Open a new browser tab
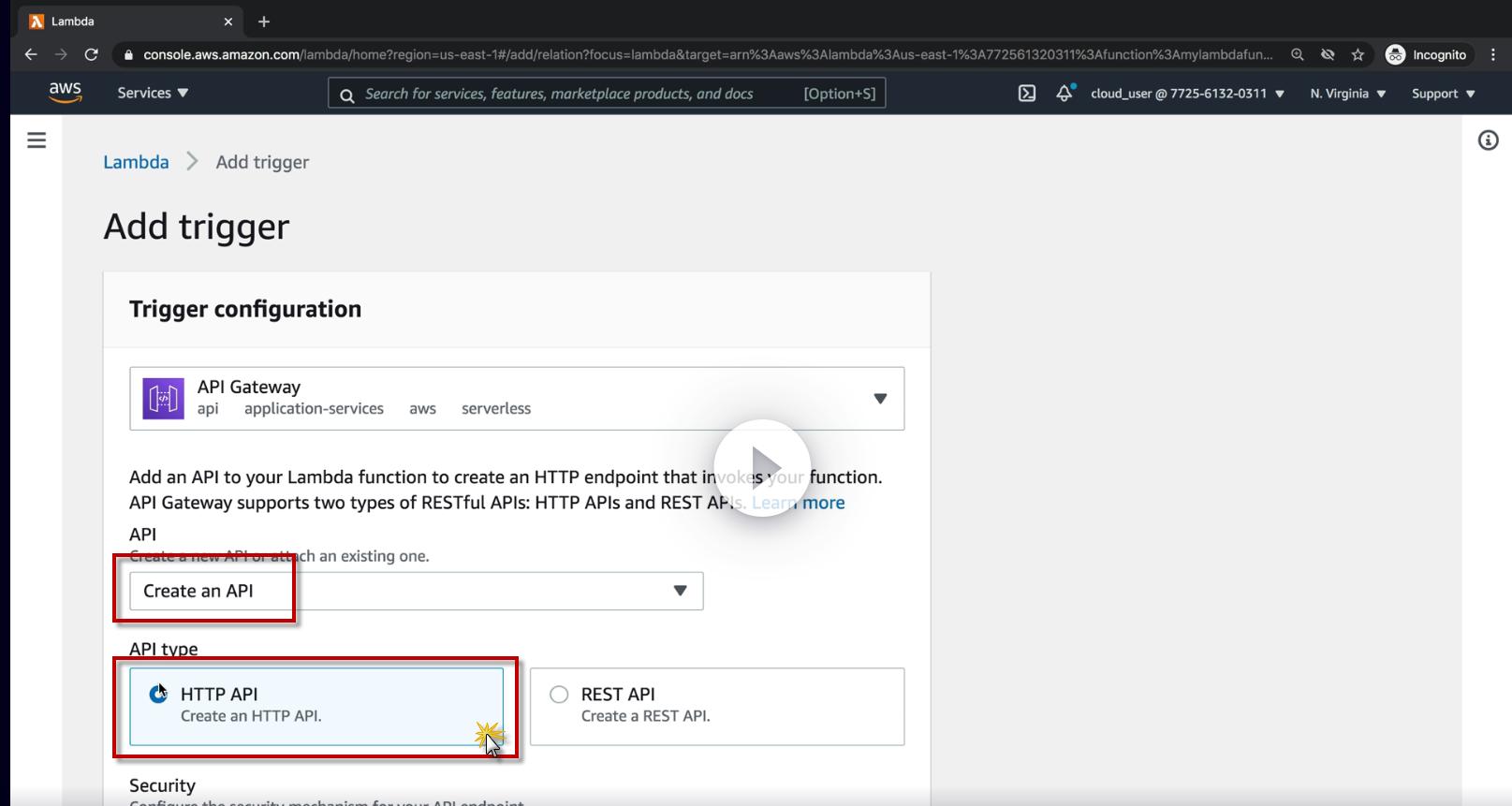This screenshot has height=806, width=1512. point(264,21)
